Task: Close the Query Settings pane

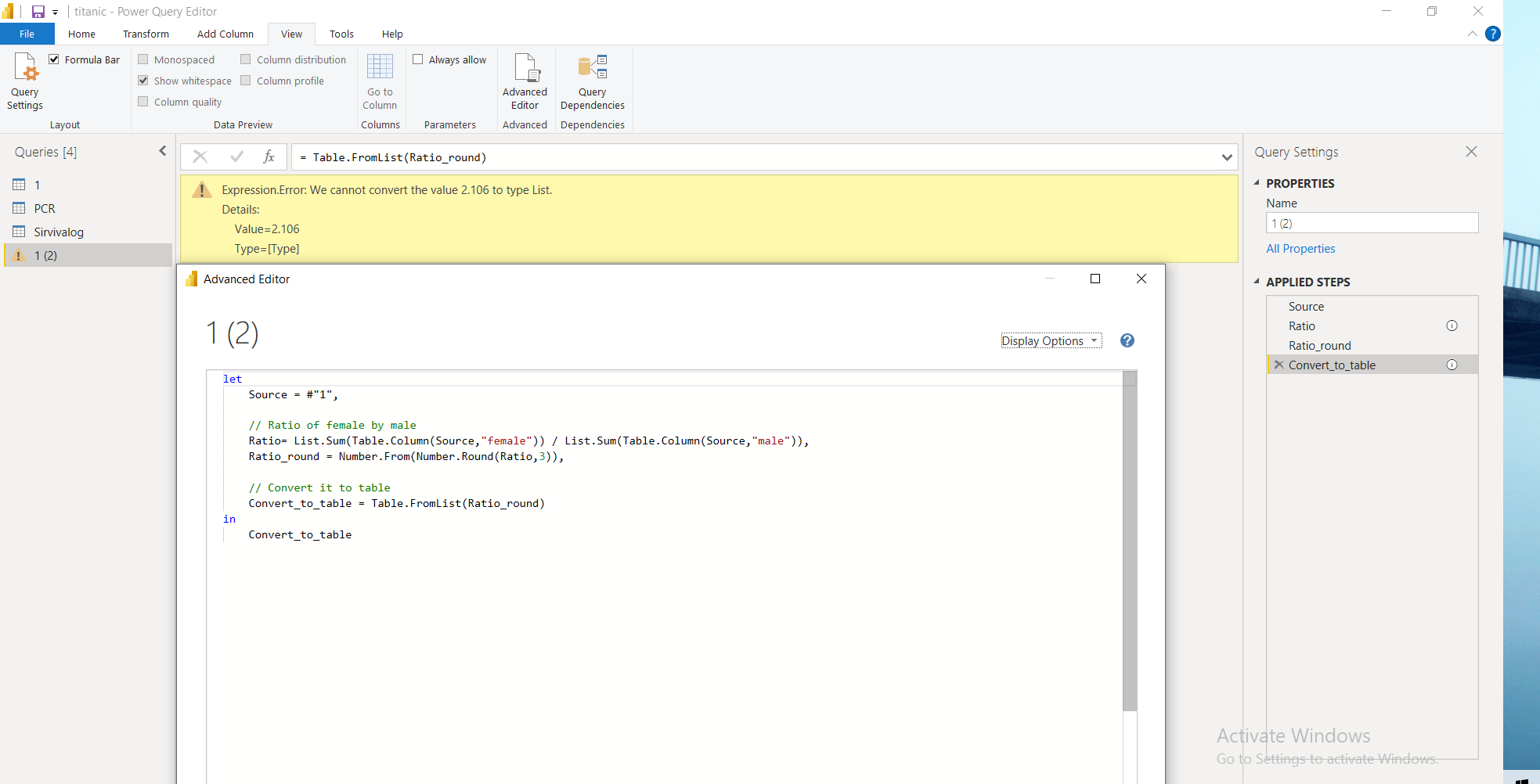Action: pos(1471,152)
